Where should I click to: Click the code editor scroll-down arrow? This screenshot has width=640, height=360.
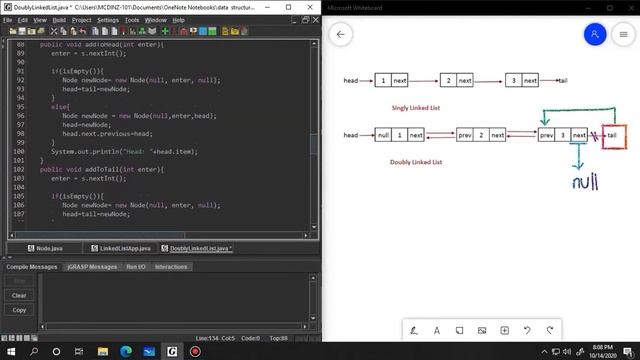[x=314, y=227]
